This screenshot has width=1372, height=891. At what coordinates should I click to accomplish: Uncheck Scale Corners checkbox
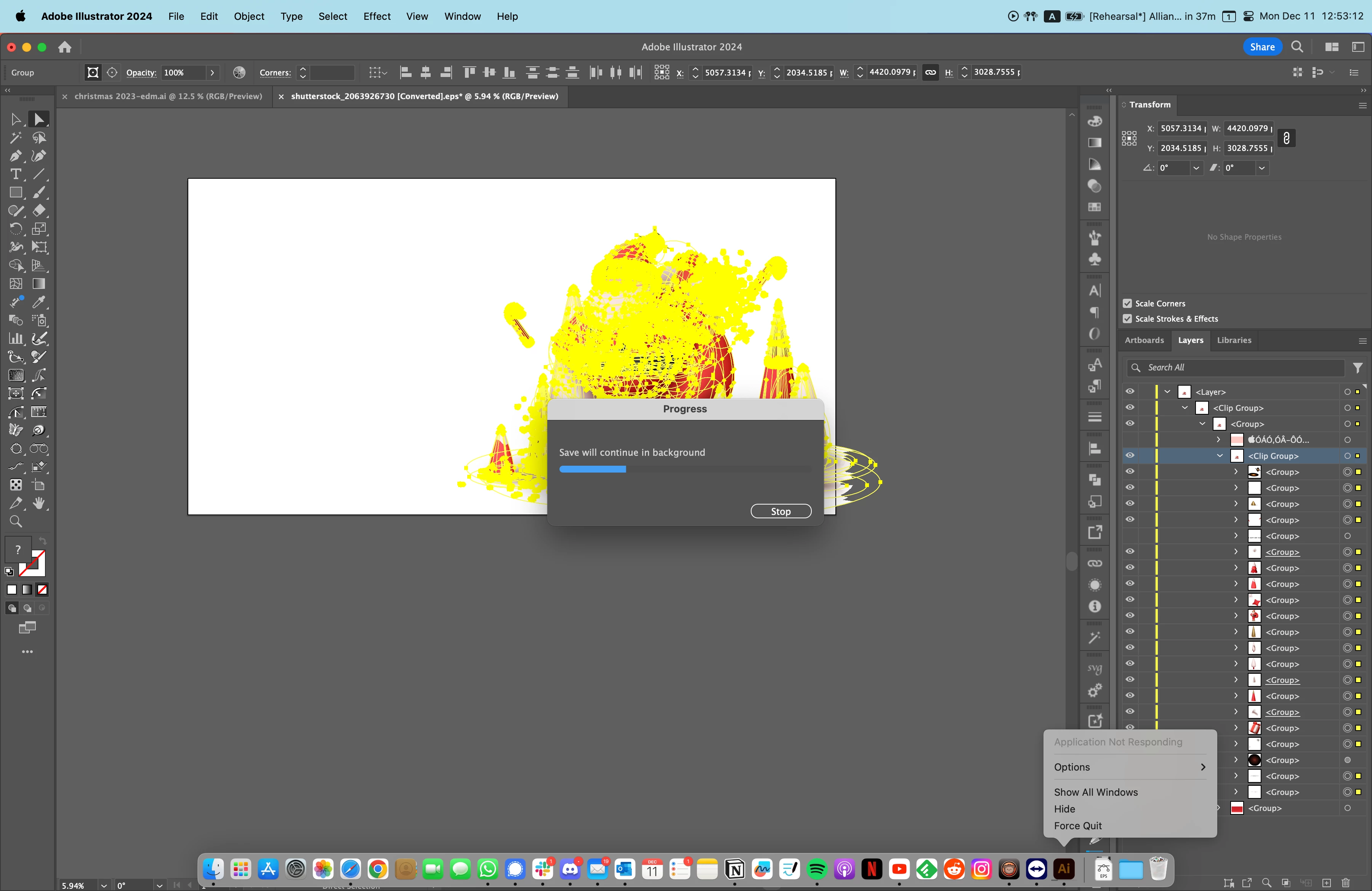click(1128, 303)
